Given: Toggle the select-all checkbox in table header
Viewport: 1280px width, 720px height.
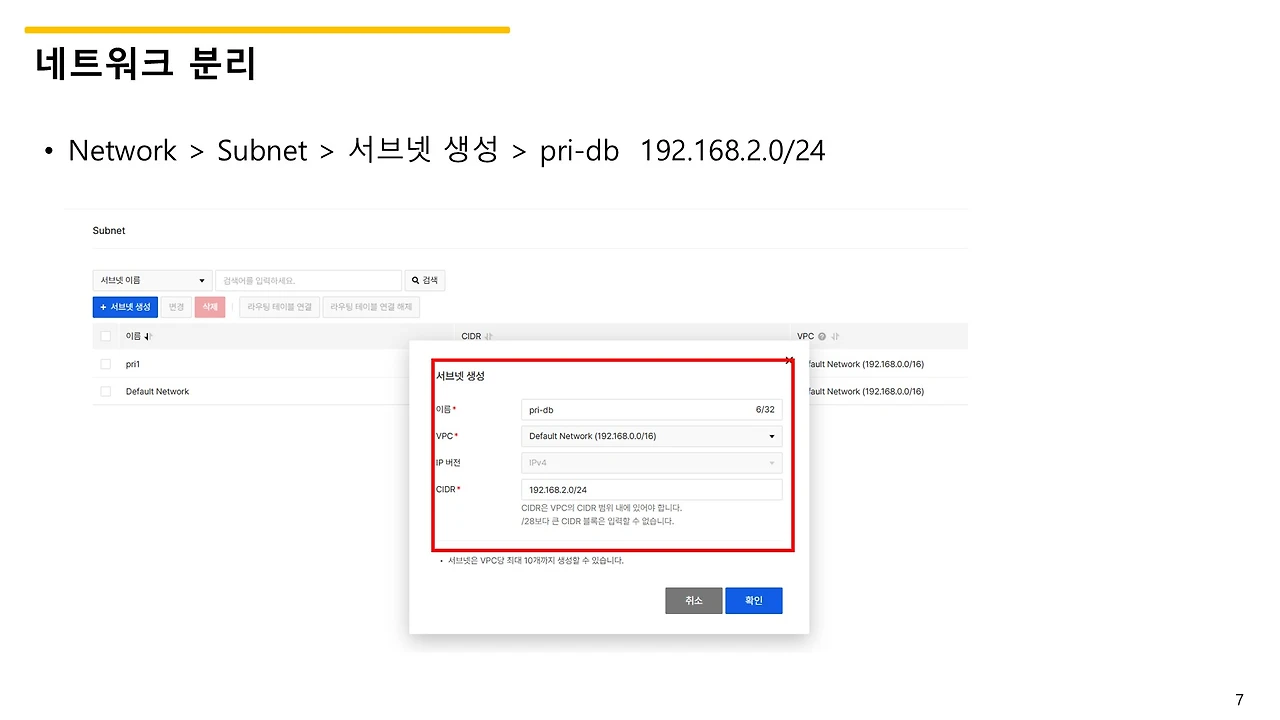Looking at the screenshot, I should click(x=106, y=336).
